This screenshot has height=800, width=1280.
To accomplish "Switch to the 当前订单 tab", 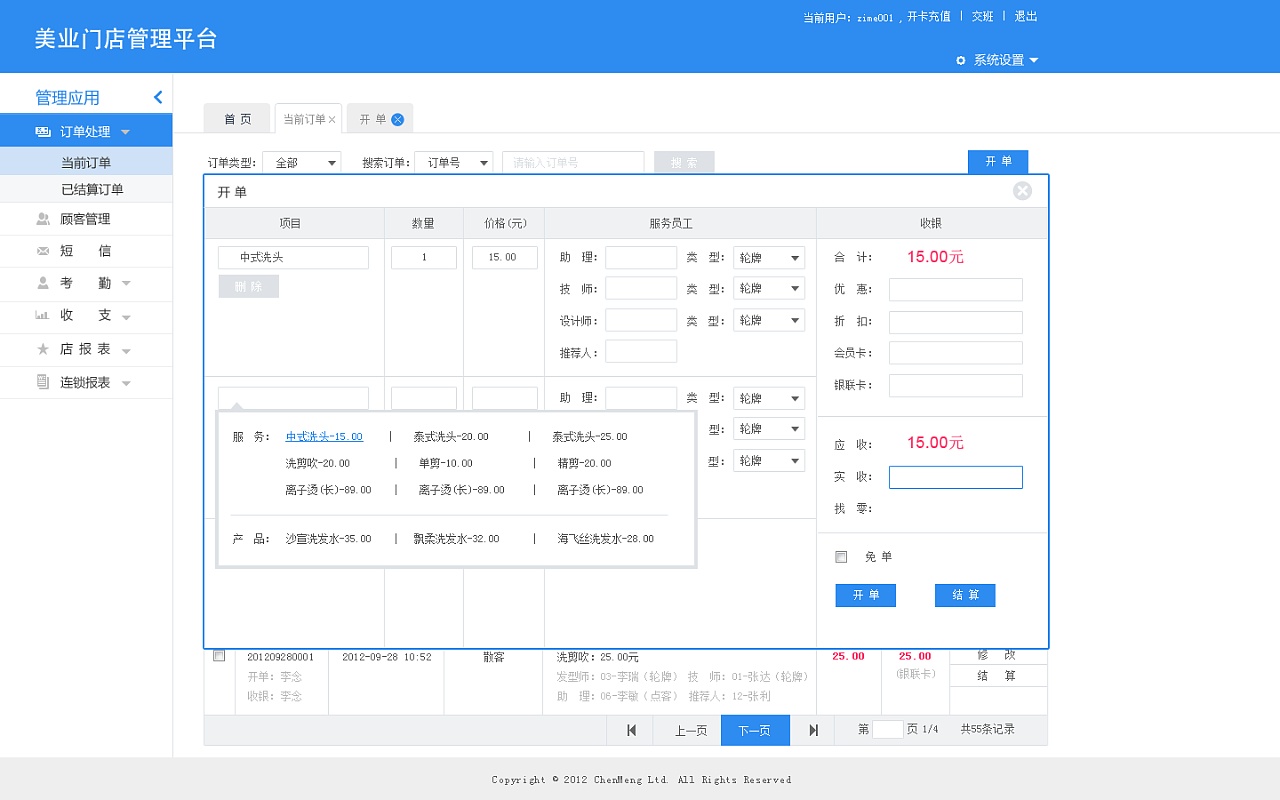I will click(302, 118).
